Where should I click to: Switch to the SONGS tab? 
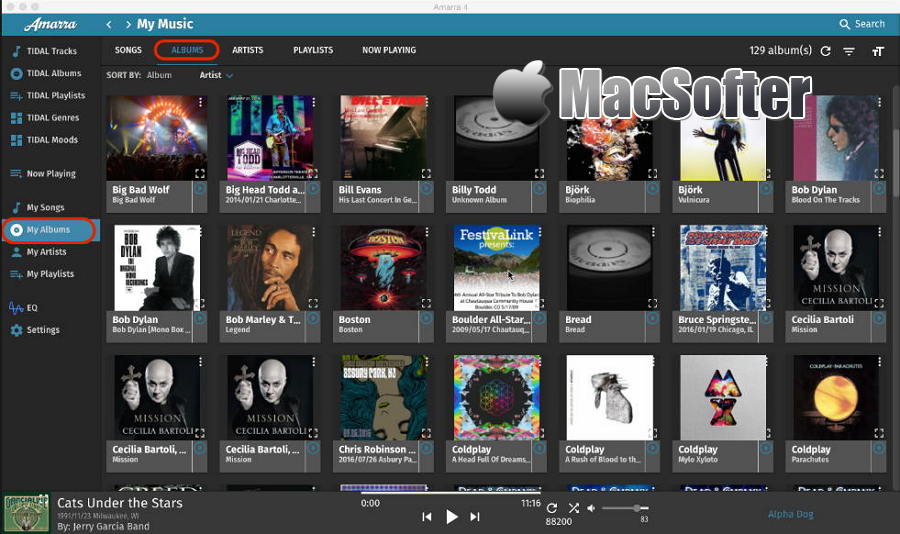point(128,50)
